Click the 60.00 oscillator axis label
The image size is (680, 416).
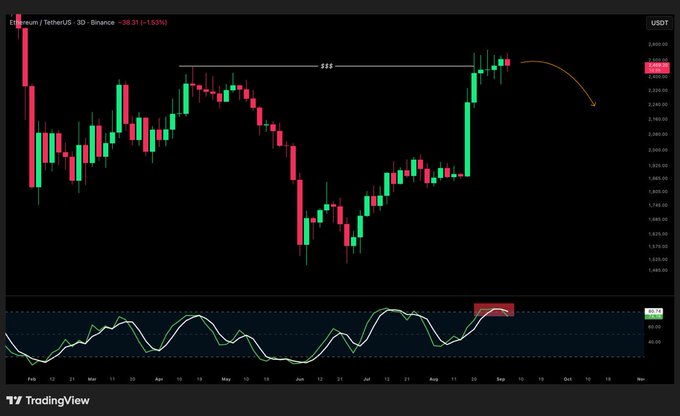click(654, 327)
